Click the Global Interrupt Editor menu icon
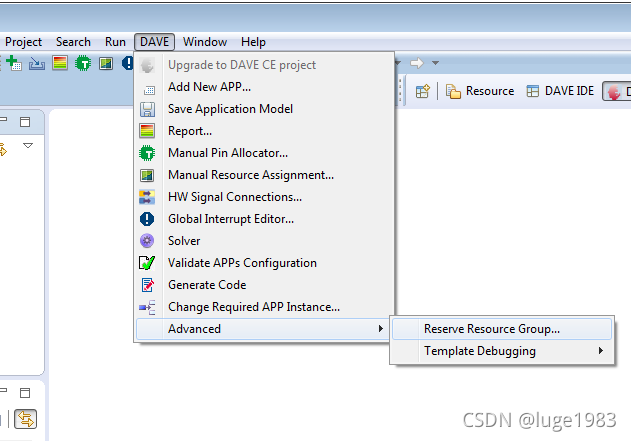 [147, 219]
